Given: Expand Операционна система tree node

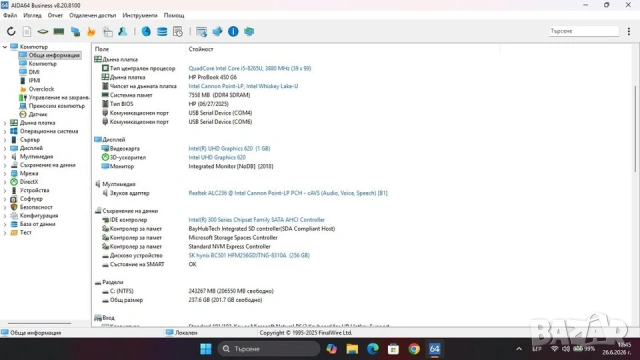Looking at the screenshot, I should 5,131.
